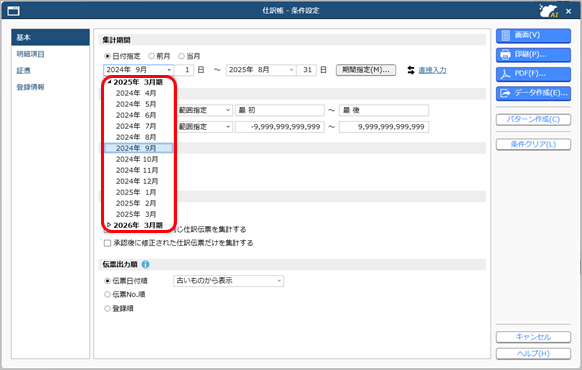
Task: Click the 直接入力 link
Action: [432, 70]
